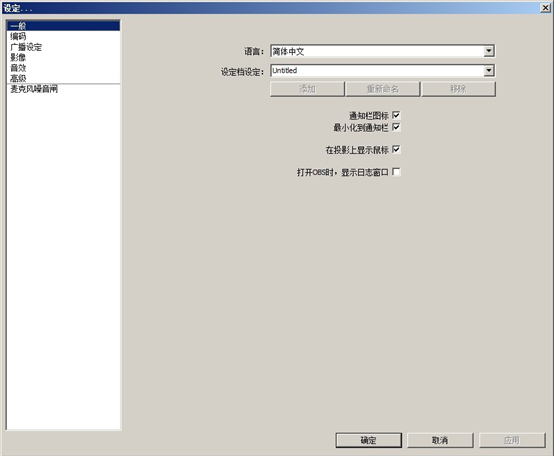Click the 重新命名 profile button
554x456 pixels.
pyautogui.click(x=383, y=89)
